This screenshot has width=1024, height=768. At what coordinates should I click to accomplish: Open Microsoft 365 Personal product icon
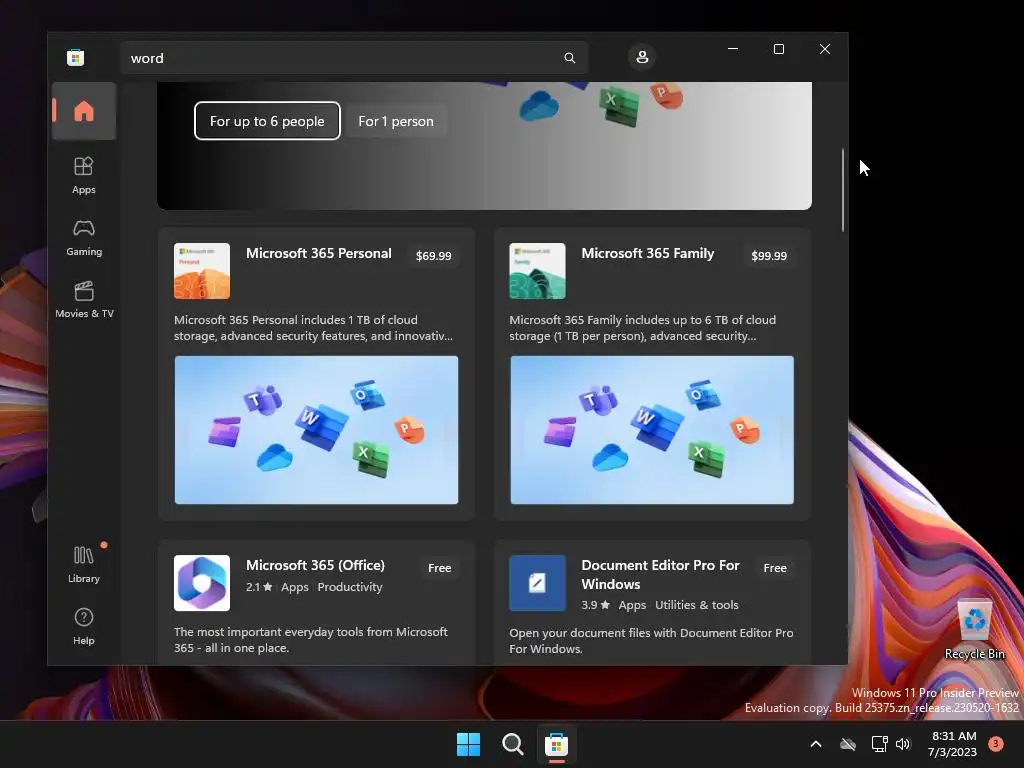tap(202, 271)
